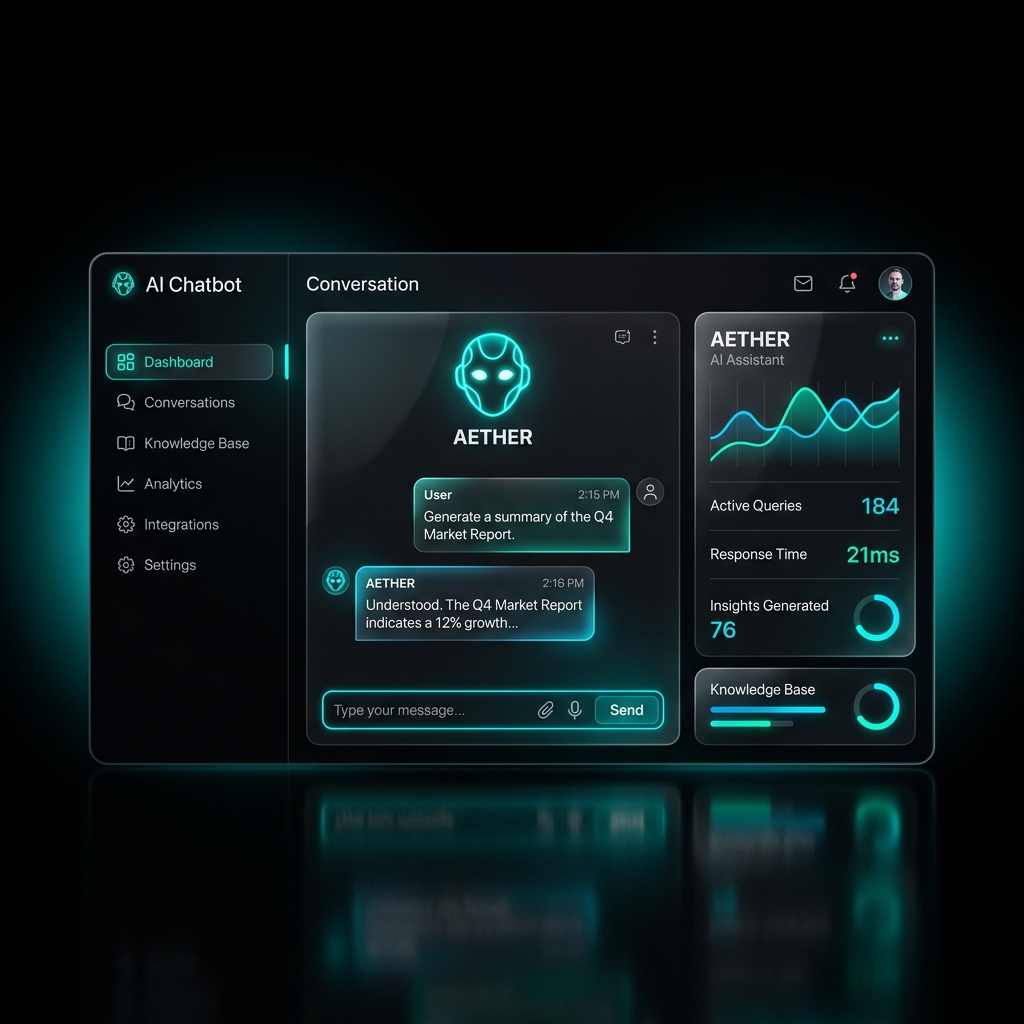Open the mail envelope icon in header
The height and width of the screenshot is (1024, 1024).
tap(803, 283)
